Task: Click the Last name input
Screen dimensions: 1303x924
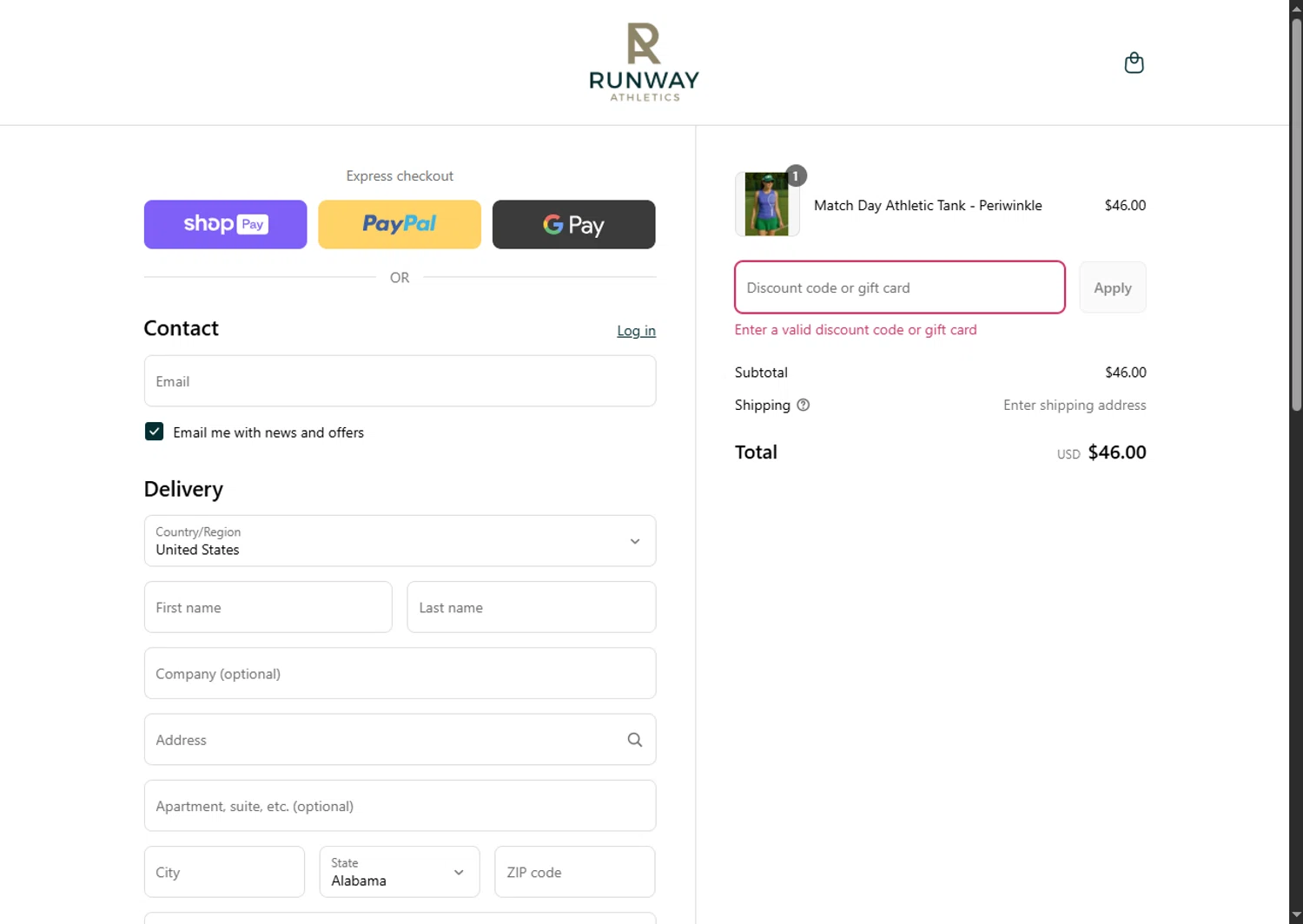Action: coord(531,607)
